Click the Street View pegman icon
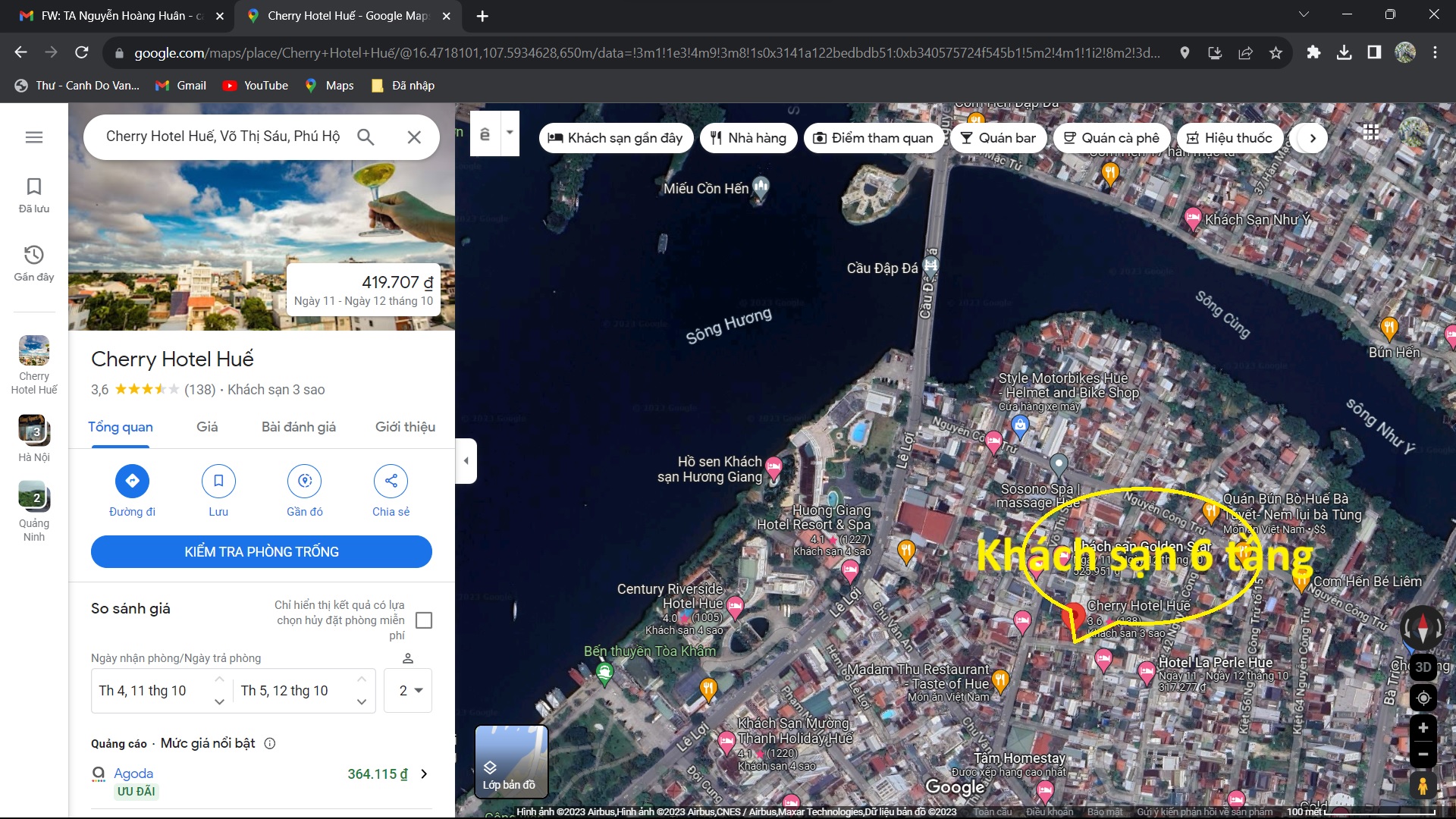Viewport: 1456px width, 819px height. pyautogui.click(x=1423, y=786)
